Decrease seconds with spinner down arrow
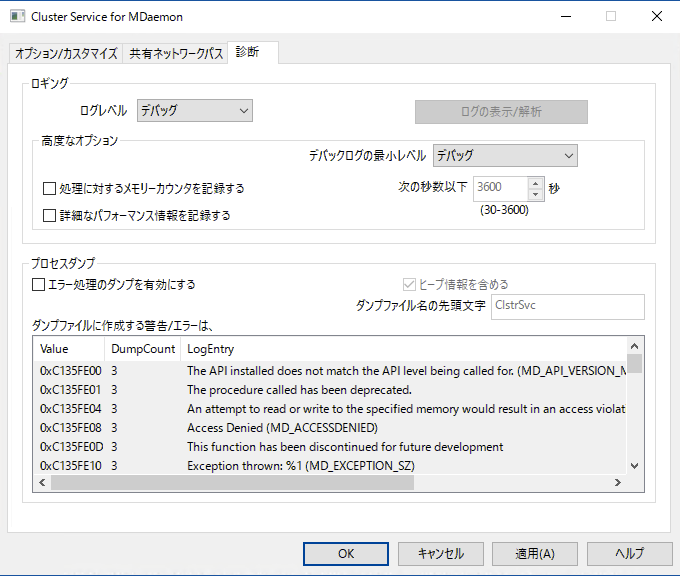 [536, 194]
